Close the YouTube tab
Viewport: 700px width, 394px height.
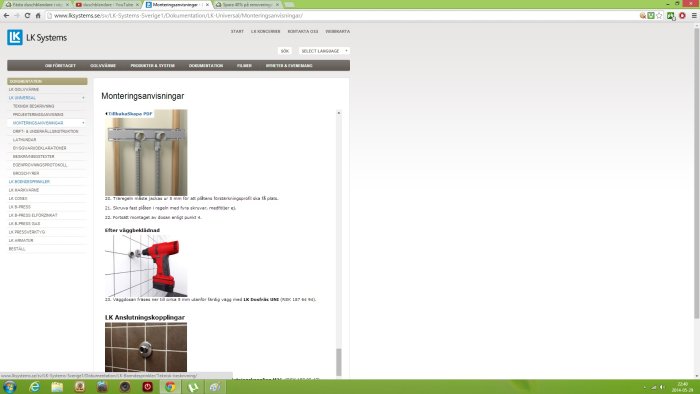(138, 4)
